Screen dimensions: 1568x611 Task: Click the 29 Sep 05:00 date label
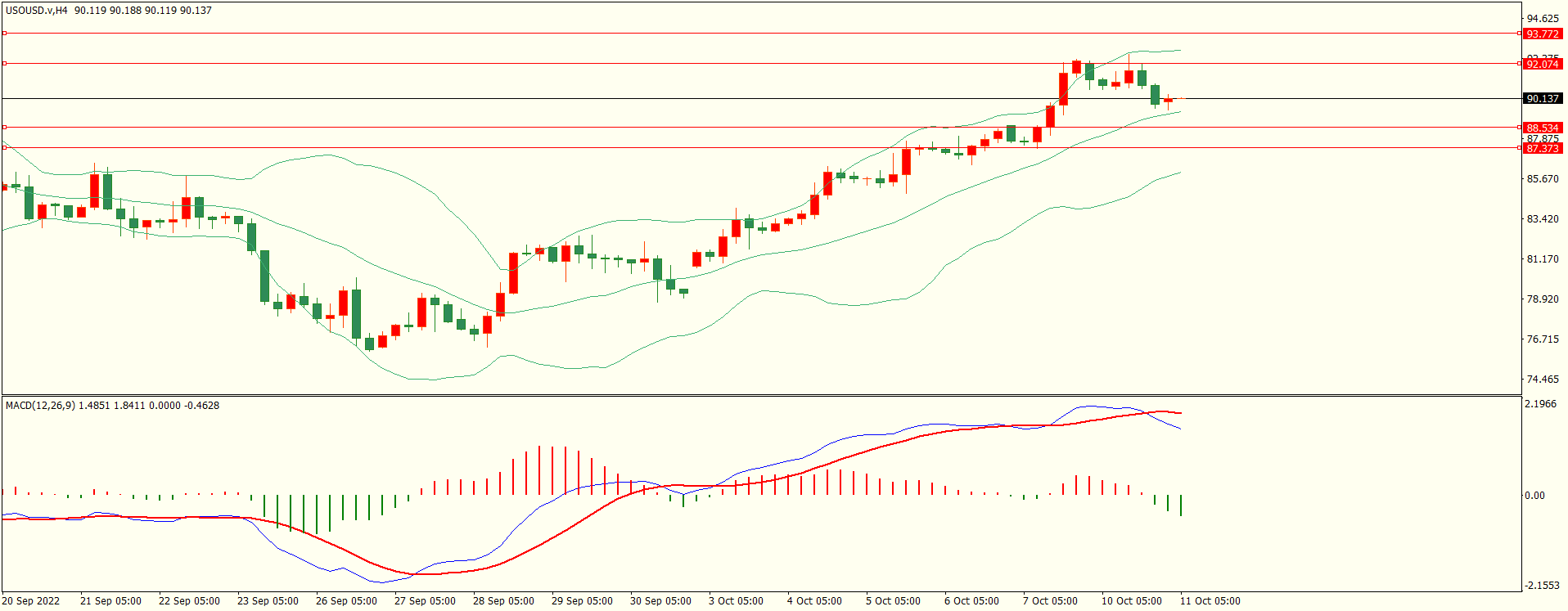pyautogui.click(x=582, y=601)
